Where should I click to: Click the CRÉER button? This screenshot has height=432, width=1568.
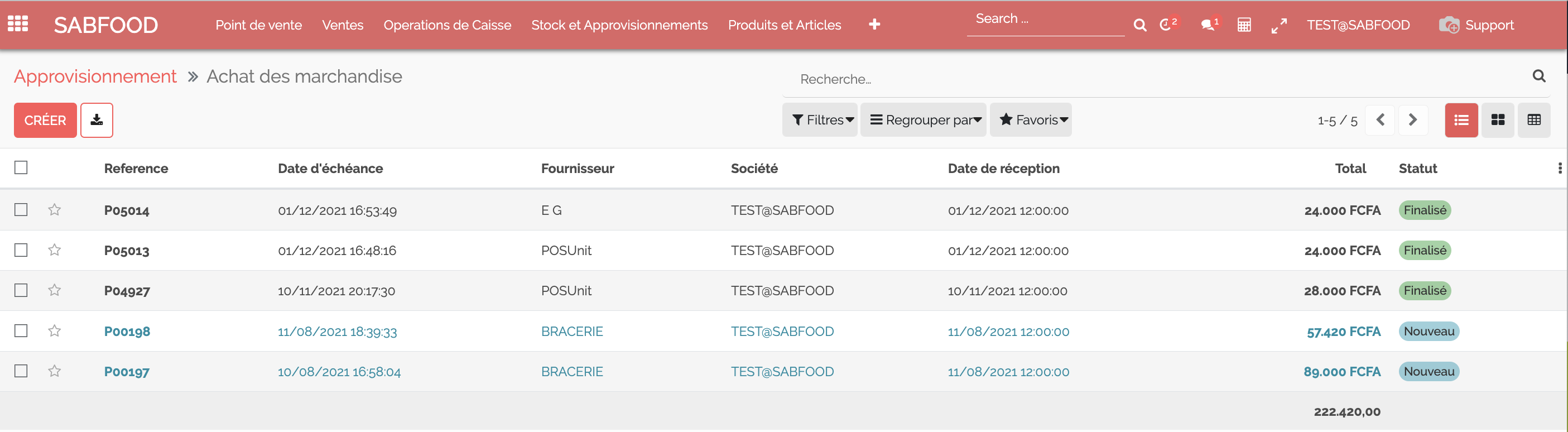[x=45, y=121]
